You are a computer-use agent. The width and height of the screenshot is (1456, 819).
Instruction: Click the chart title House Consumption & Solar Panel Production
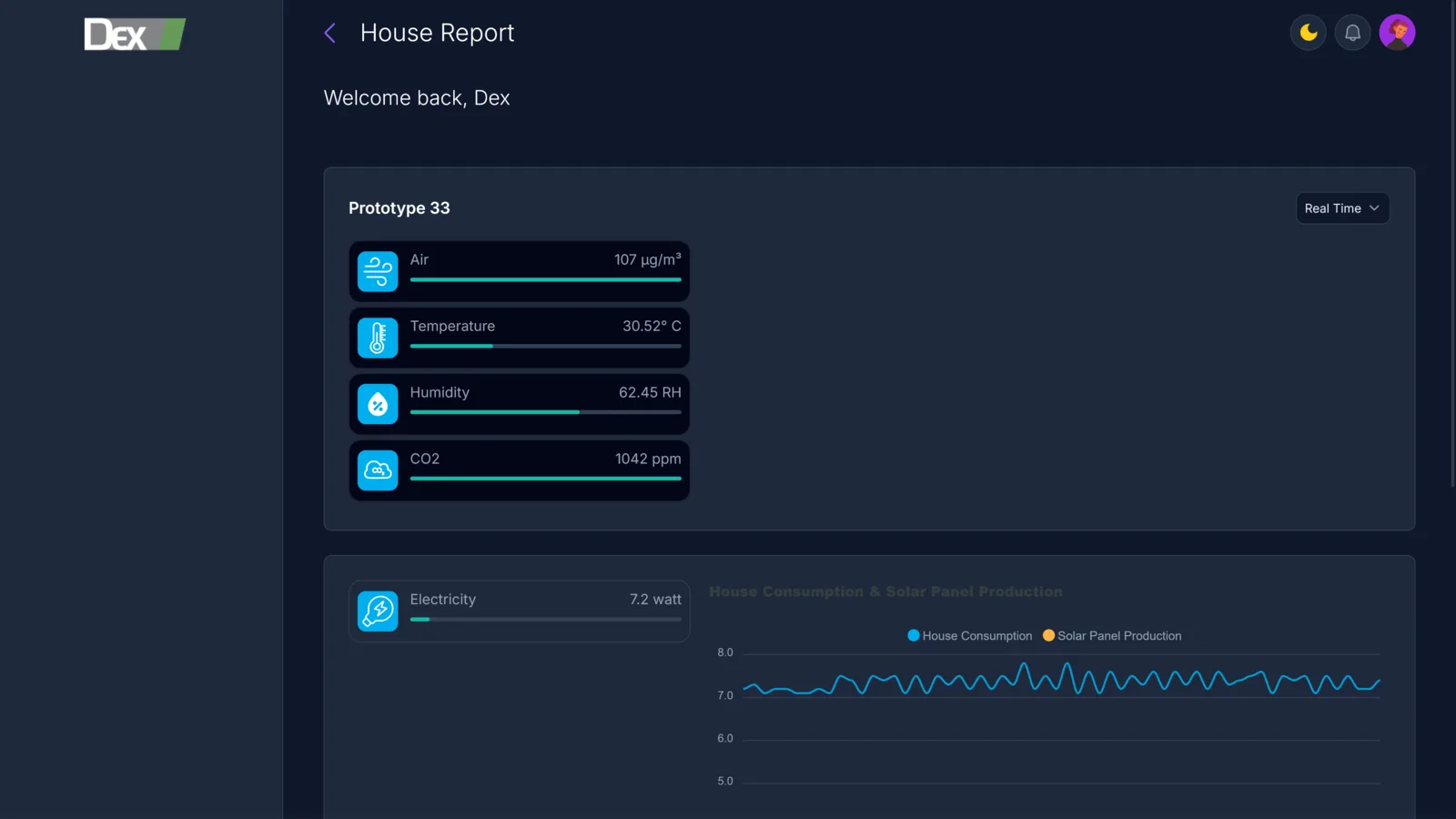tap(885, 591)
